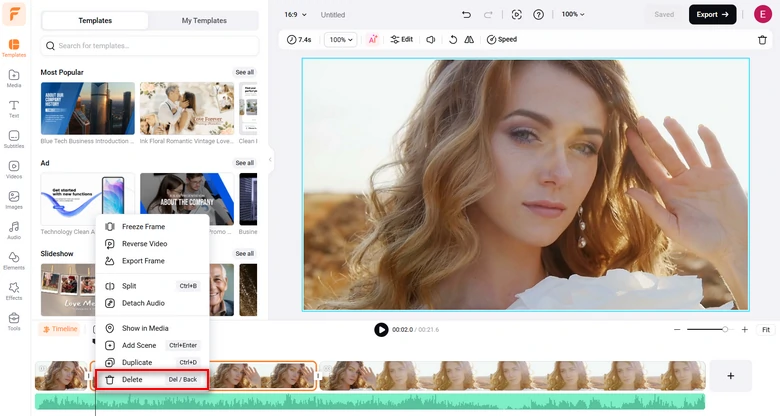Collapse the left templates panel
This screenshot has width=780, height=416.
(x=270, y=160)
